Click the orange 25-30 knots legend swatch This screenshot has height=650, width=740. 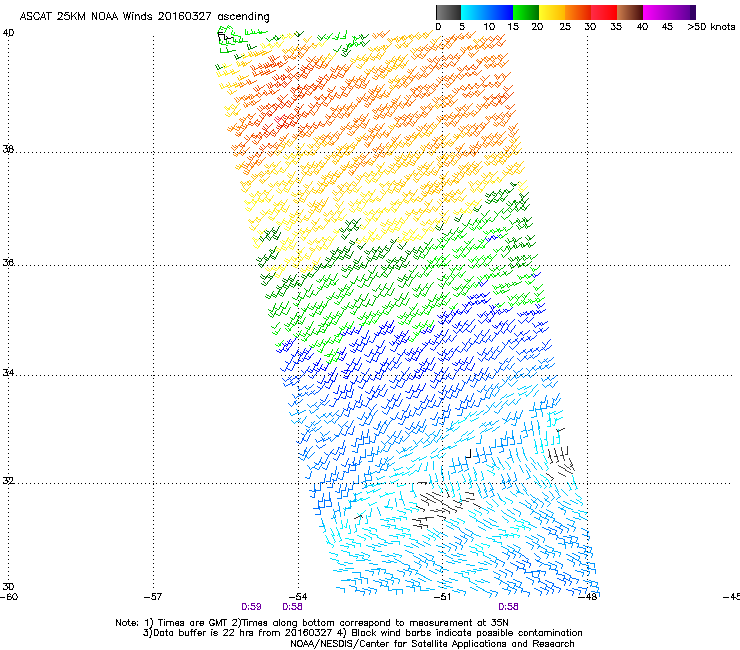point(578,12)
